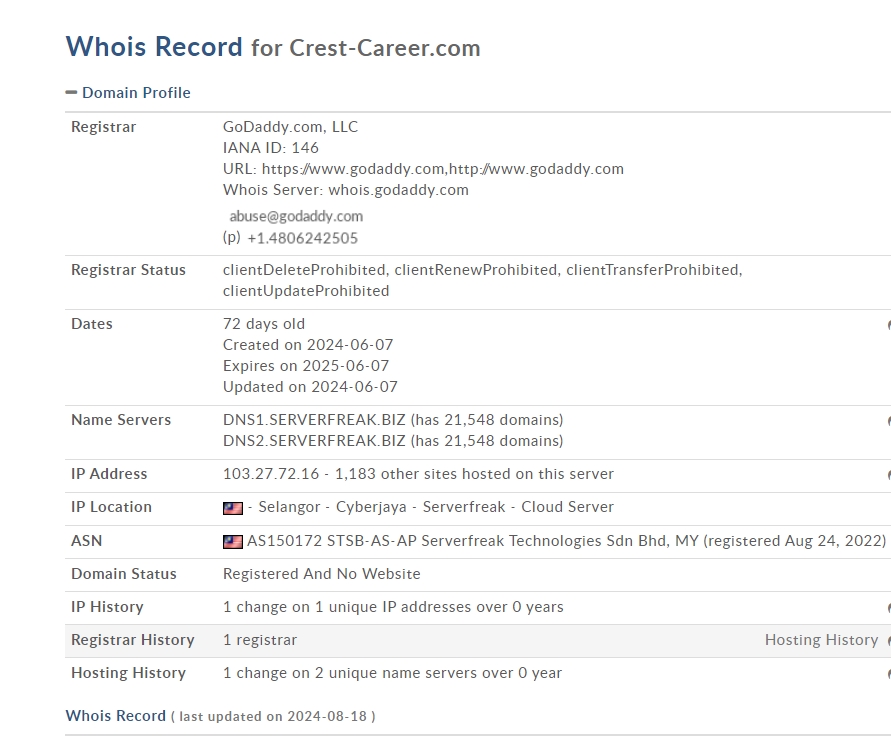Viewport: 891px width, 736px height.
Task: Select the Updated on 2024-06-07 line
Action: (310, 387)
